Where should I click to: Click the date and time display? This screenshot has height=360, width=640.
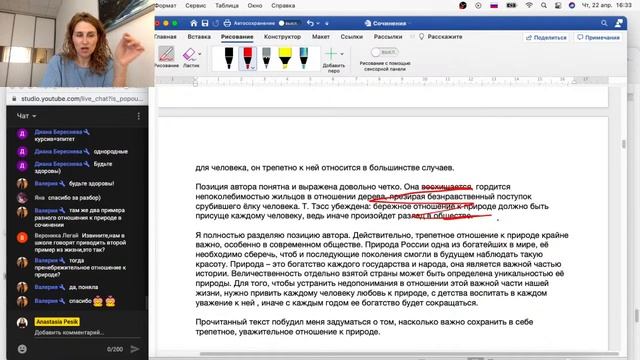tap(607, 6)
